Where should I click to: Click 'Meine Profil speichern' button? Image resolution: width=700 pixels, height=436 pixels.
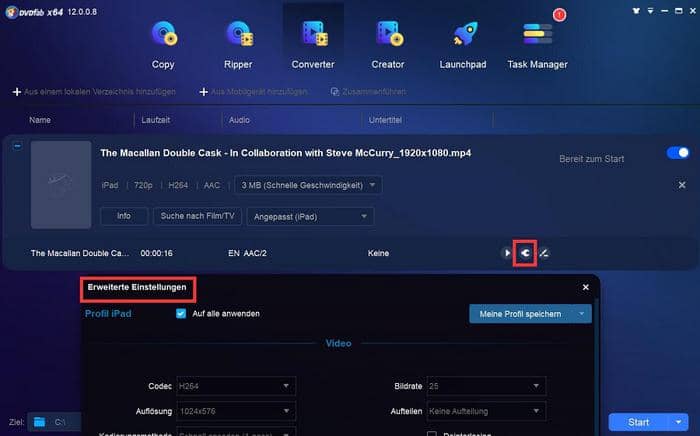click(x=521, y=314)
